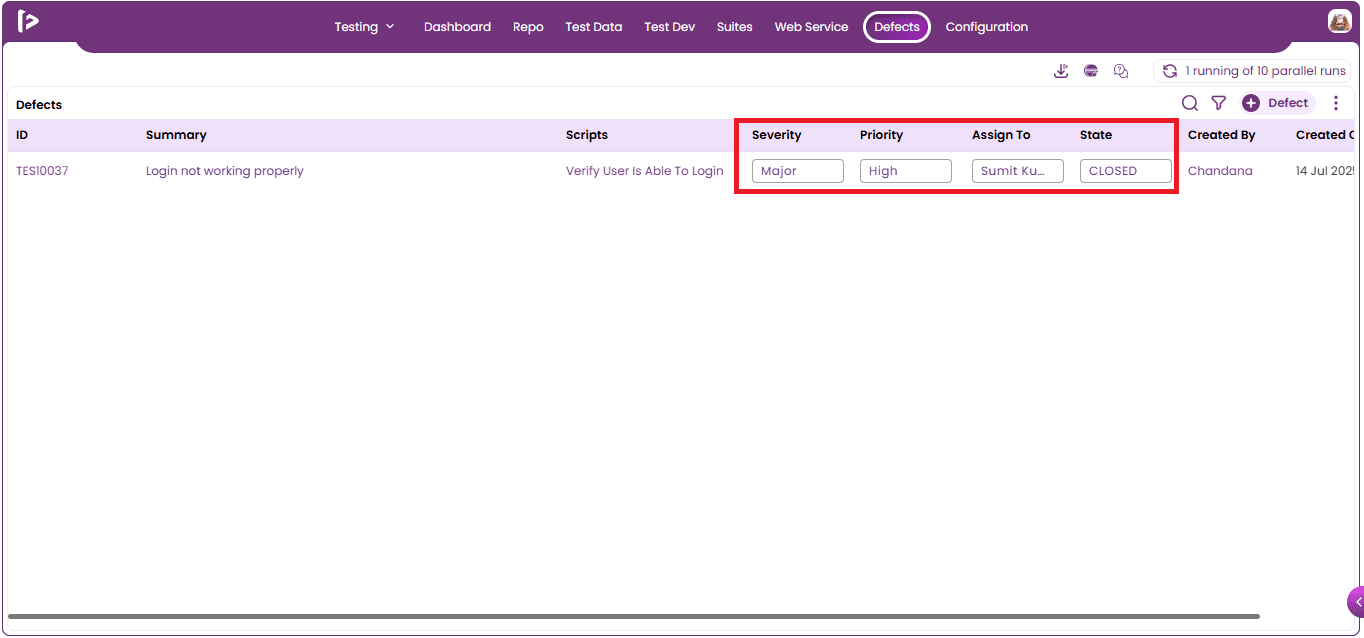This screenshot has width=1364, height=638.
Task: Go to the Dashboard tab
Action: [x=457, y=27]
